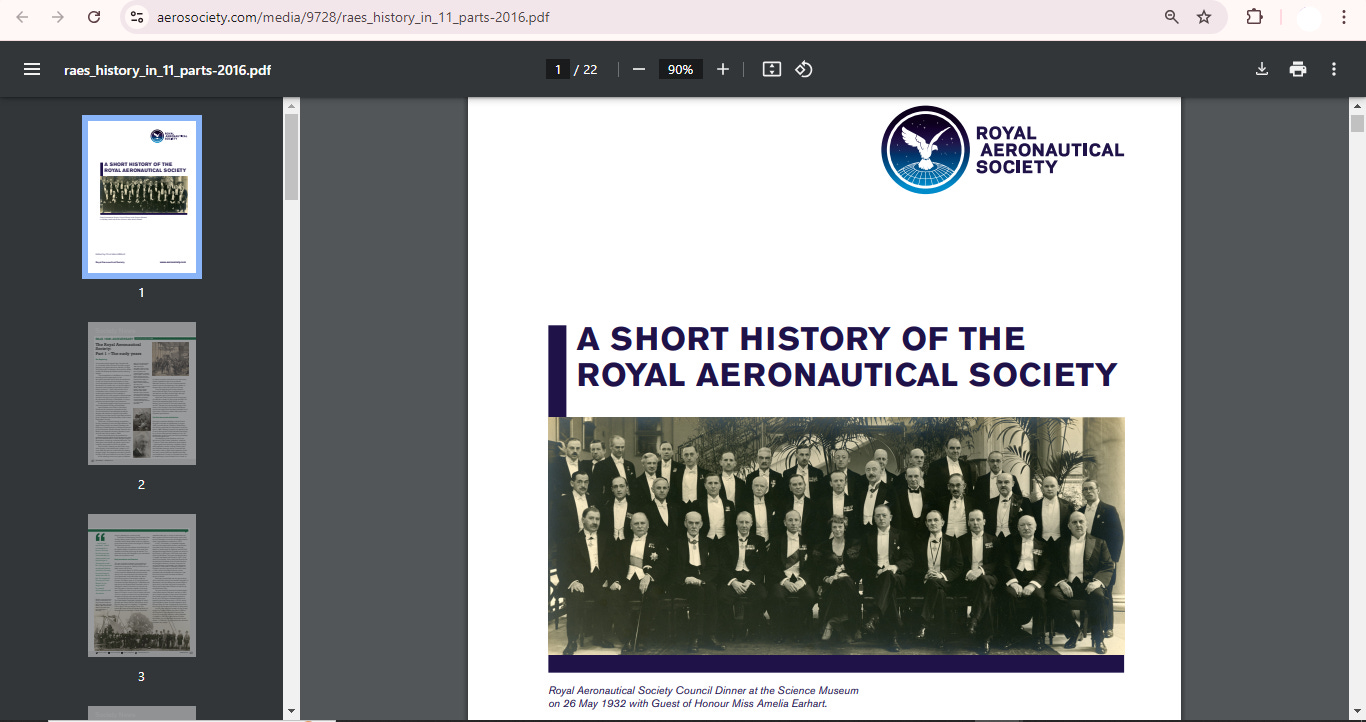Image resolution: width=1366 pixels, height=722 pixels.
Task: Click the 90% zoom level field
Action: (681, 69)
